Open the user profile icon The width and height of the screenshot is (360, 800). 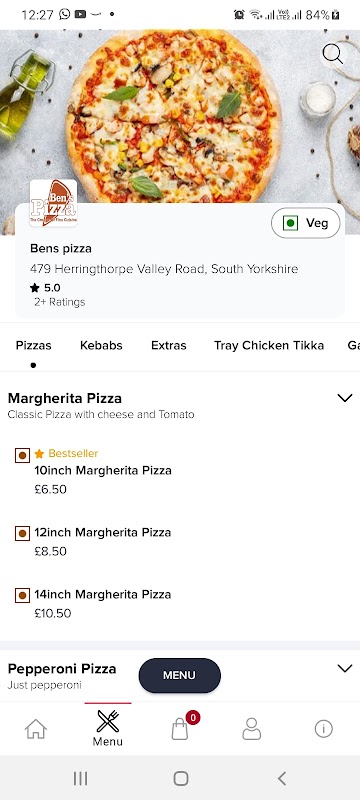point(251,729)
